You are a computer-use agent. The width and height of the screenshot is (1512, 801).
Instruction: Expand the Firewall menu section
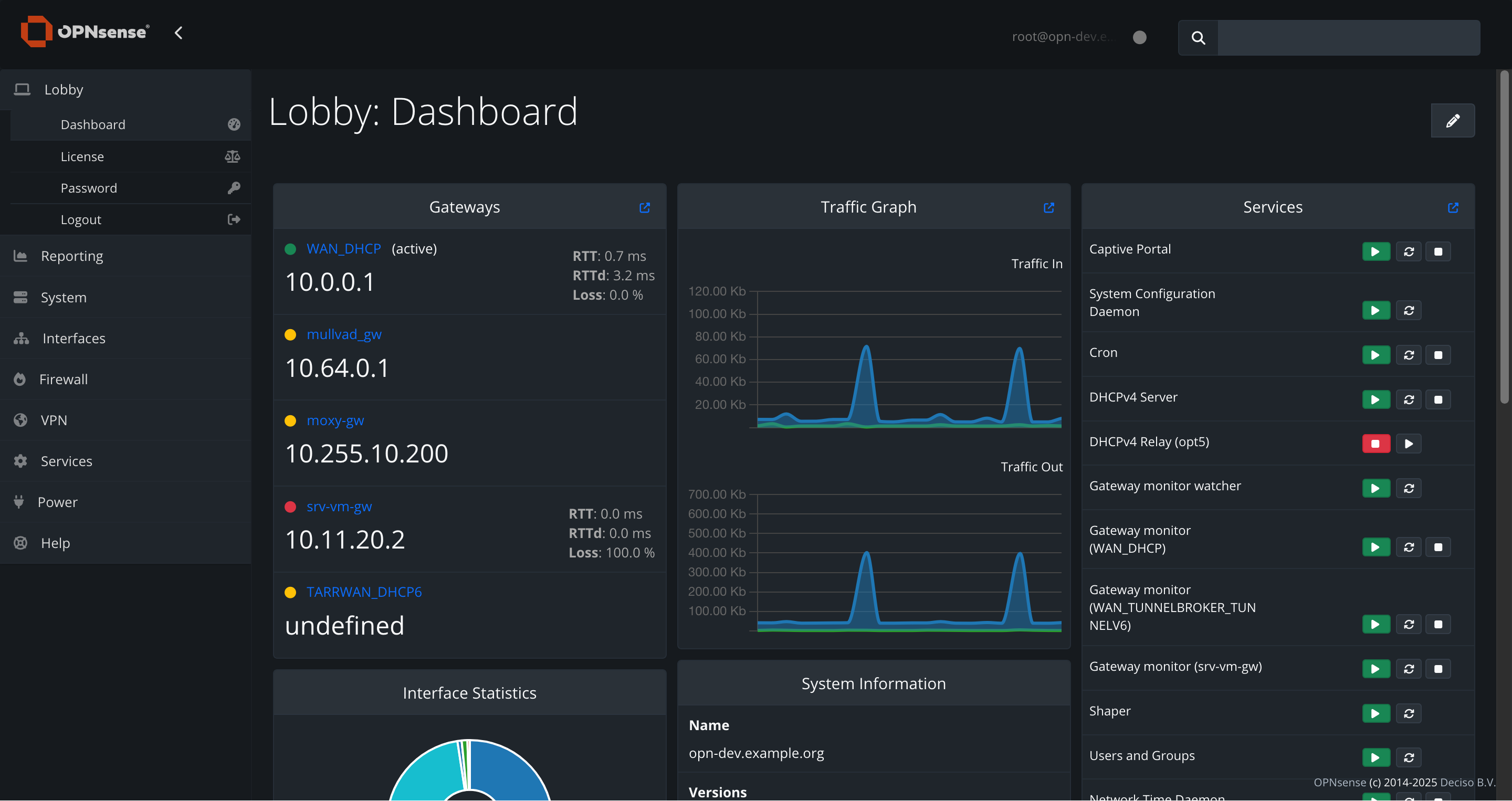[64, 379]
